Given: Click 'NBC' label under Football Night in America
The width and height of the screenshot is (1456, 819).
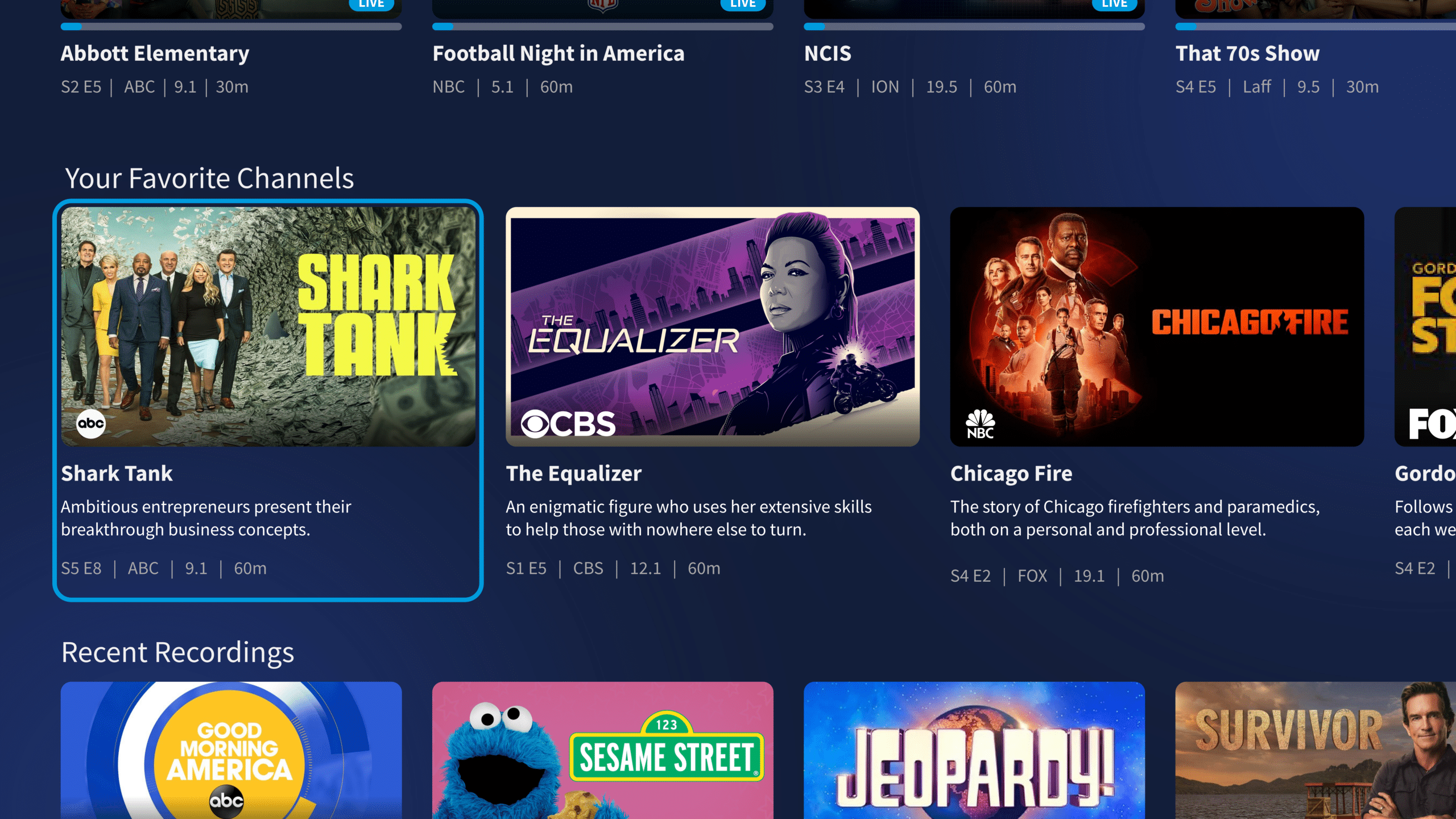Looking at the screenshot, I should [449, 87].
